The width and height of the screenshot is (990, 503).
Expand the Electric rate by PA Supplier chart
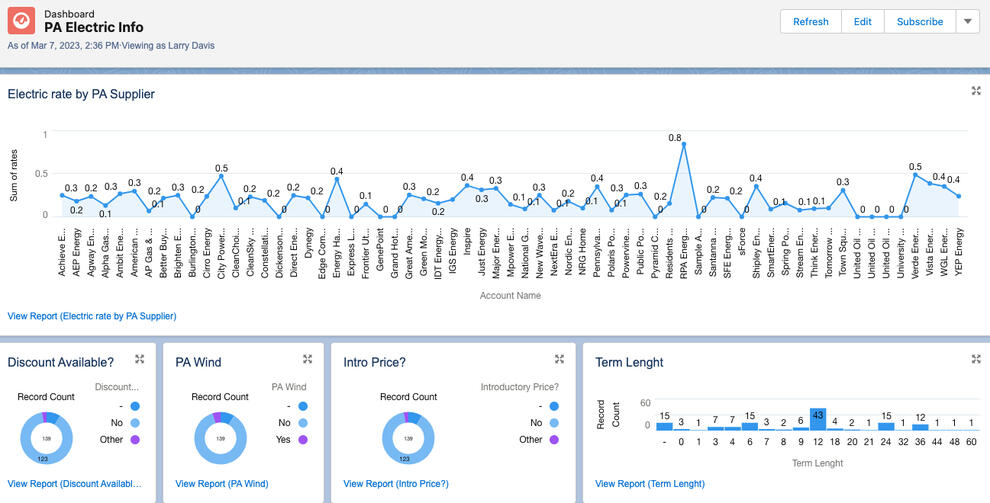976,92
